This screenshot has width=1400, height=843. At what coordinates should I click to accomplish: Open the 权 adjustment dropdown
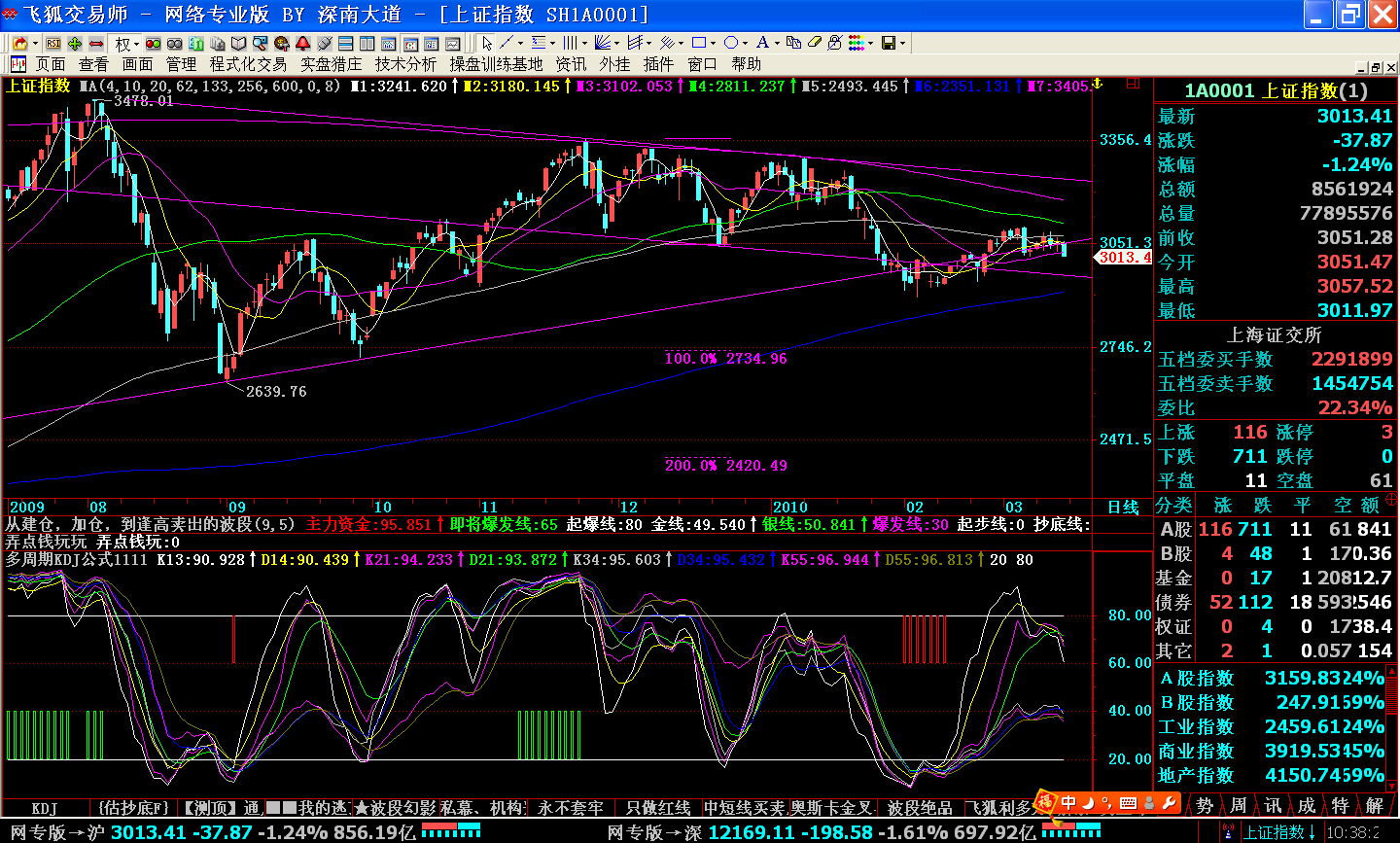(x=128, y=44)
